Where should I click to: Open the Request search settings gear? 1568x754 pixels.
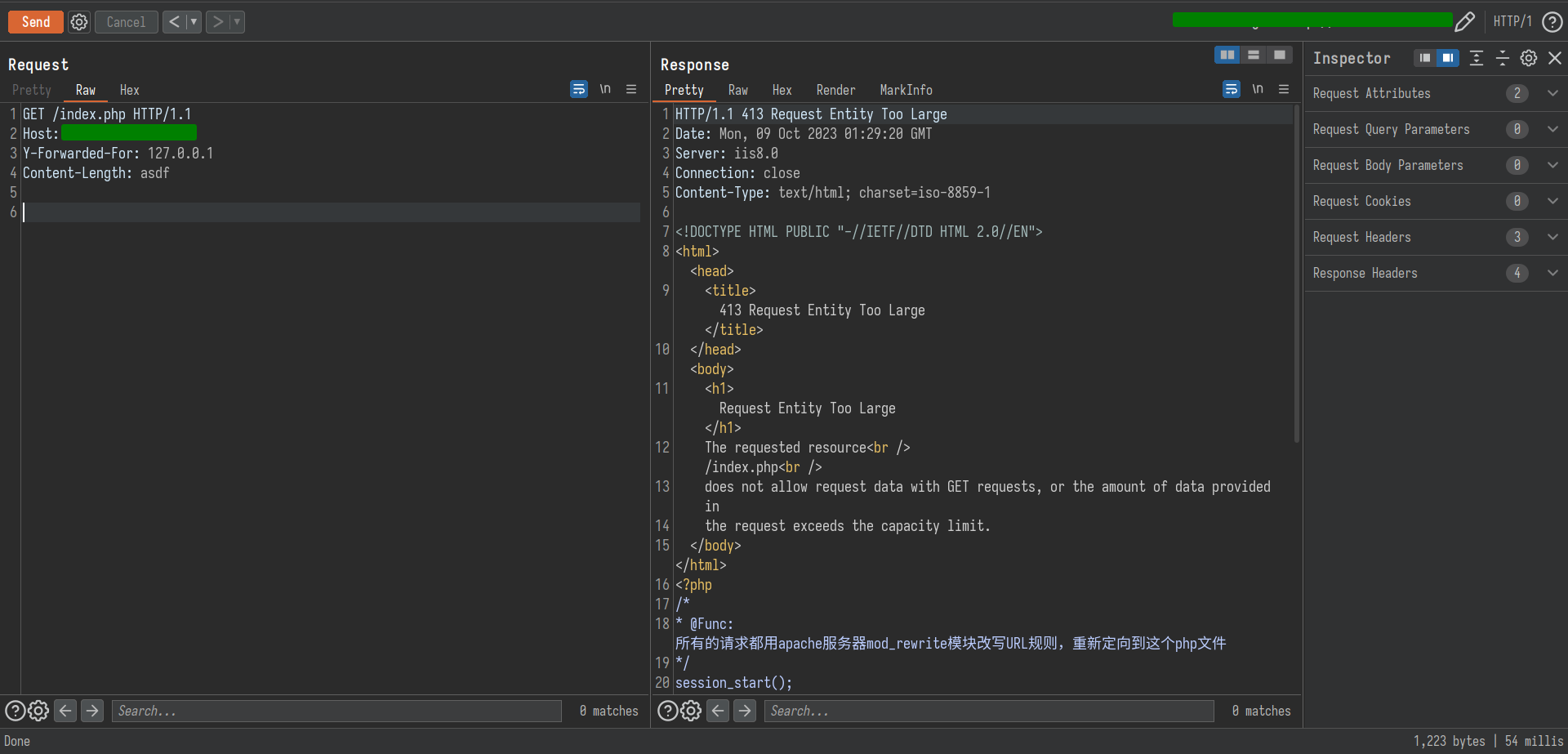38,711
